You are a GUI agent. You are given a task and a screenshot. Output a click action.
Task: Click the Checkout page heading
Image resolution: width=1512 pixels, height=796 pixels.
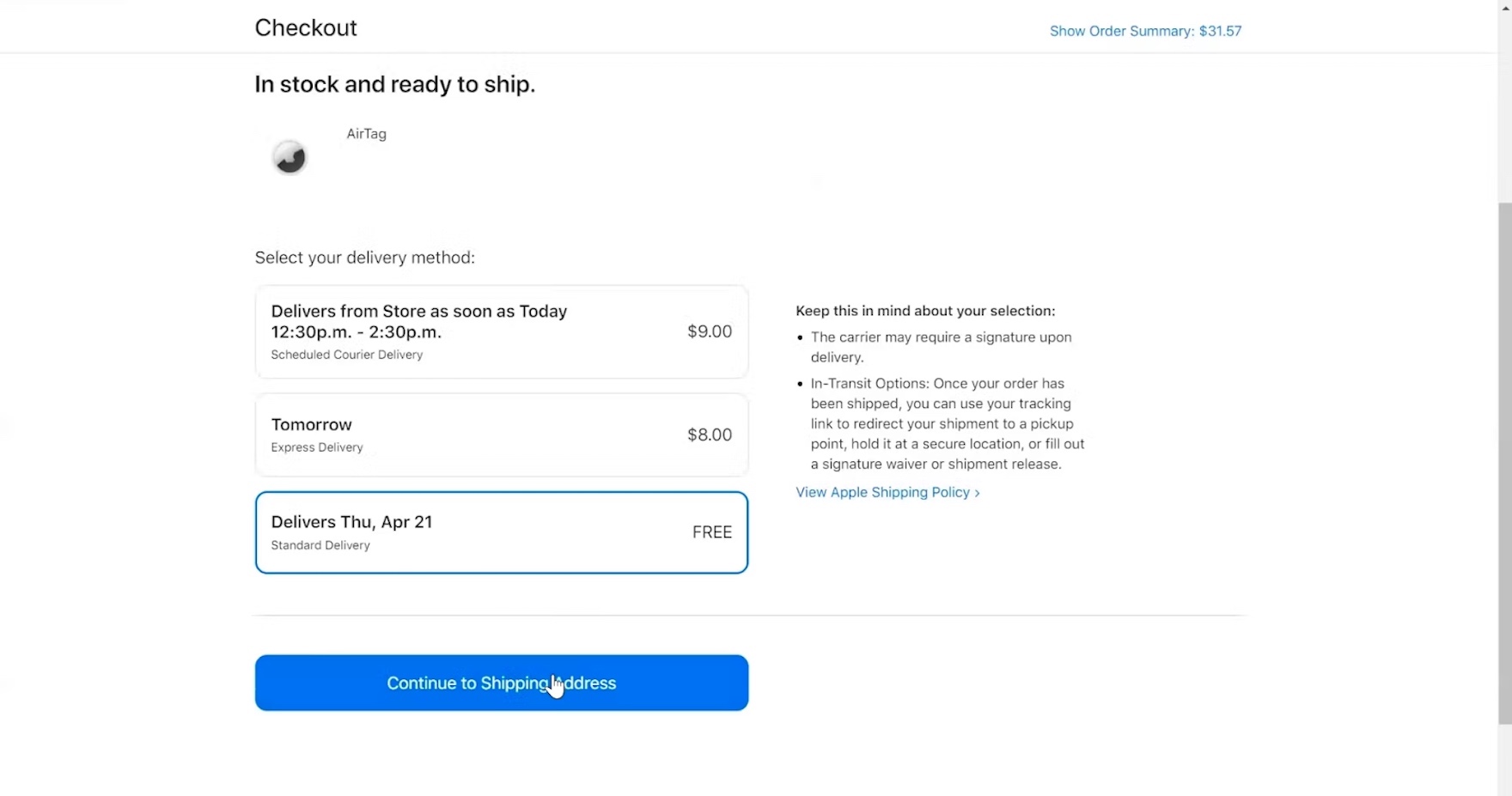306,27
